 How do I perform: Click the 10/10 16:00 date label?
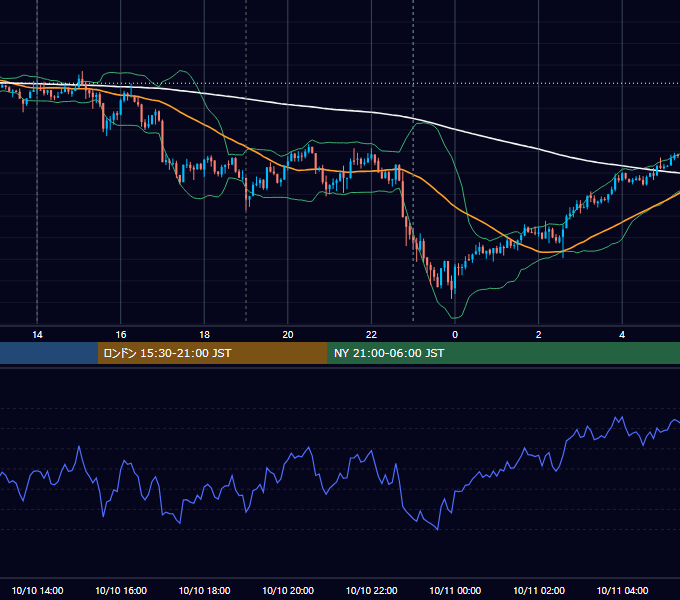121,590
